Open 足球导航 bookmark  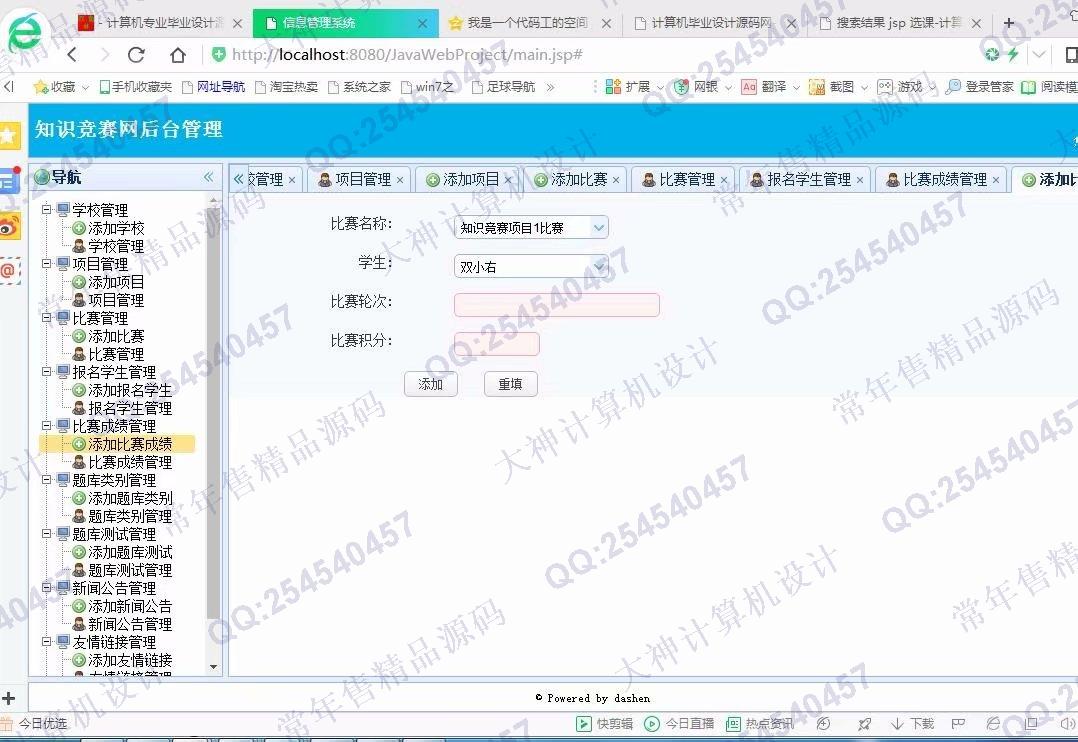503,87
